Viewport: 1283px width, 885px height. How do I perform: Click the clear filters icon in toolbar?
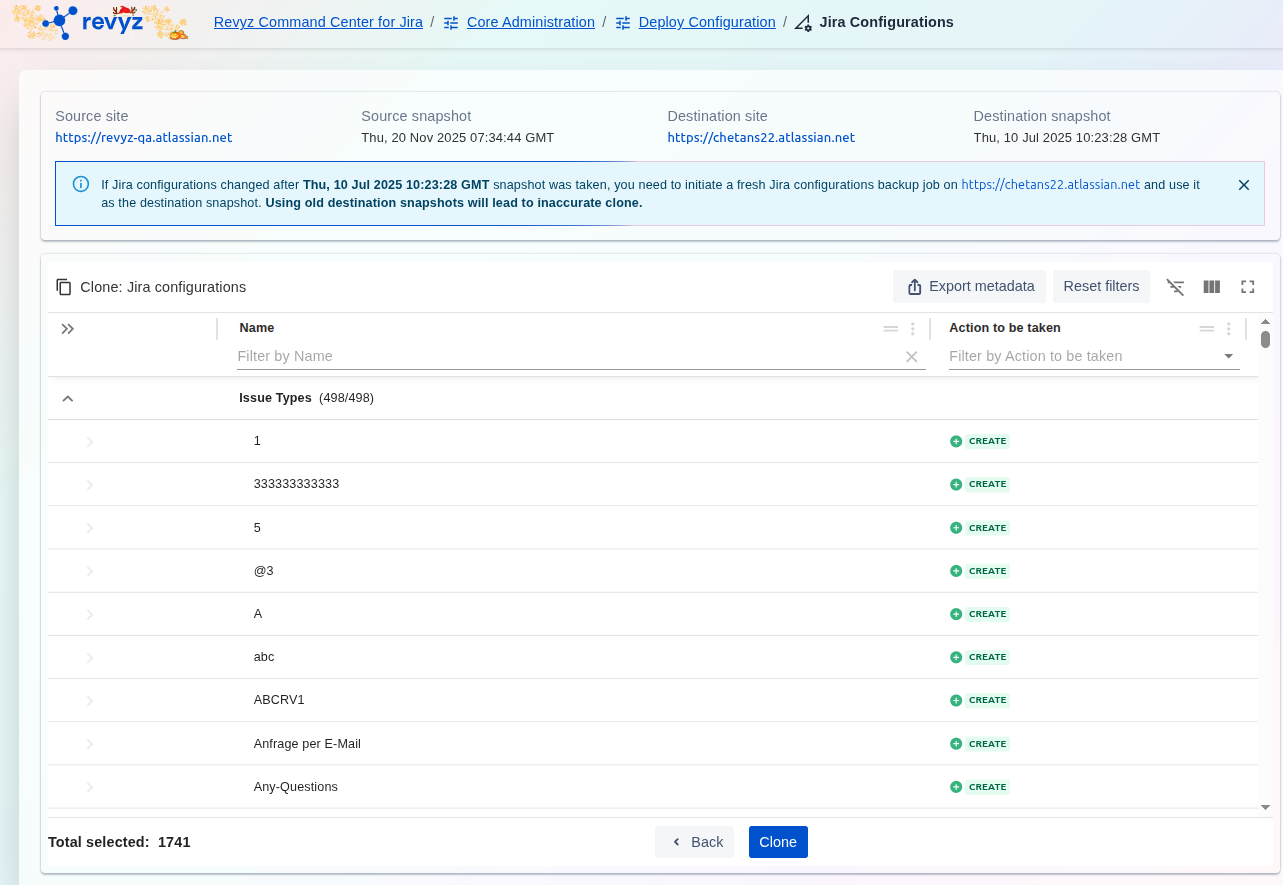tap(1175, 287)
